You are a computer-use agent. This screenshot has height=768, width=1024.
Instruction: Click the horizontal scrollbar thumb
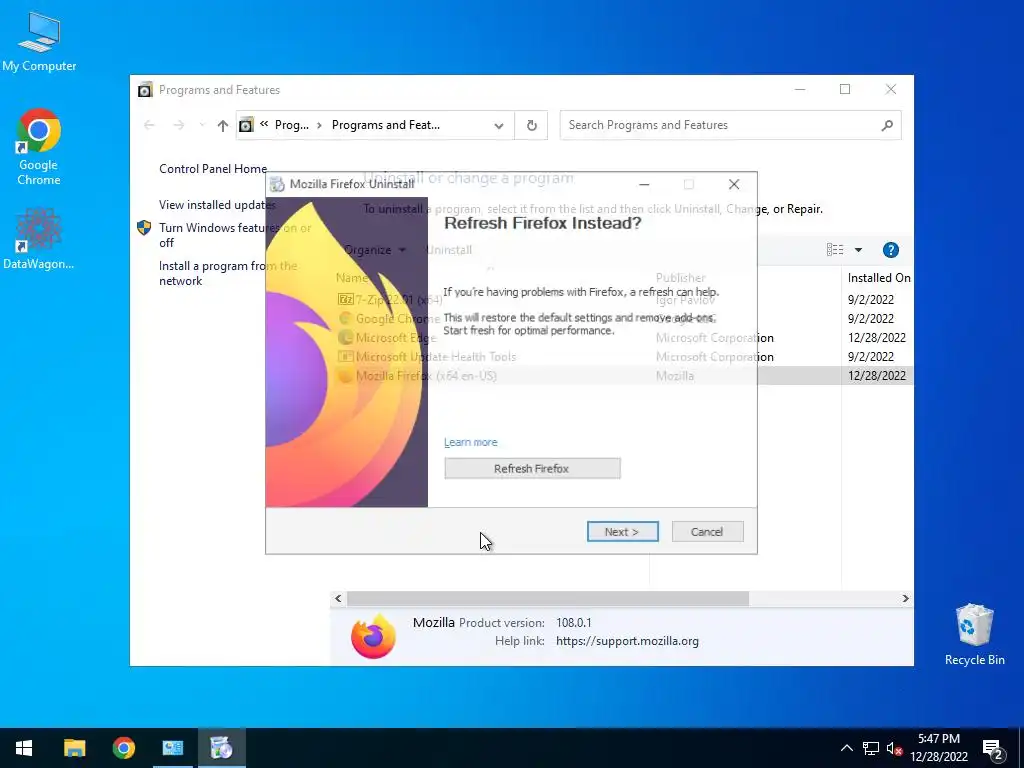548,598
